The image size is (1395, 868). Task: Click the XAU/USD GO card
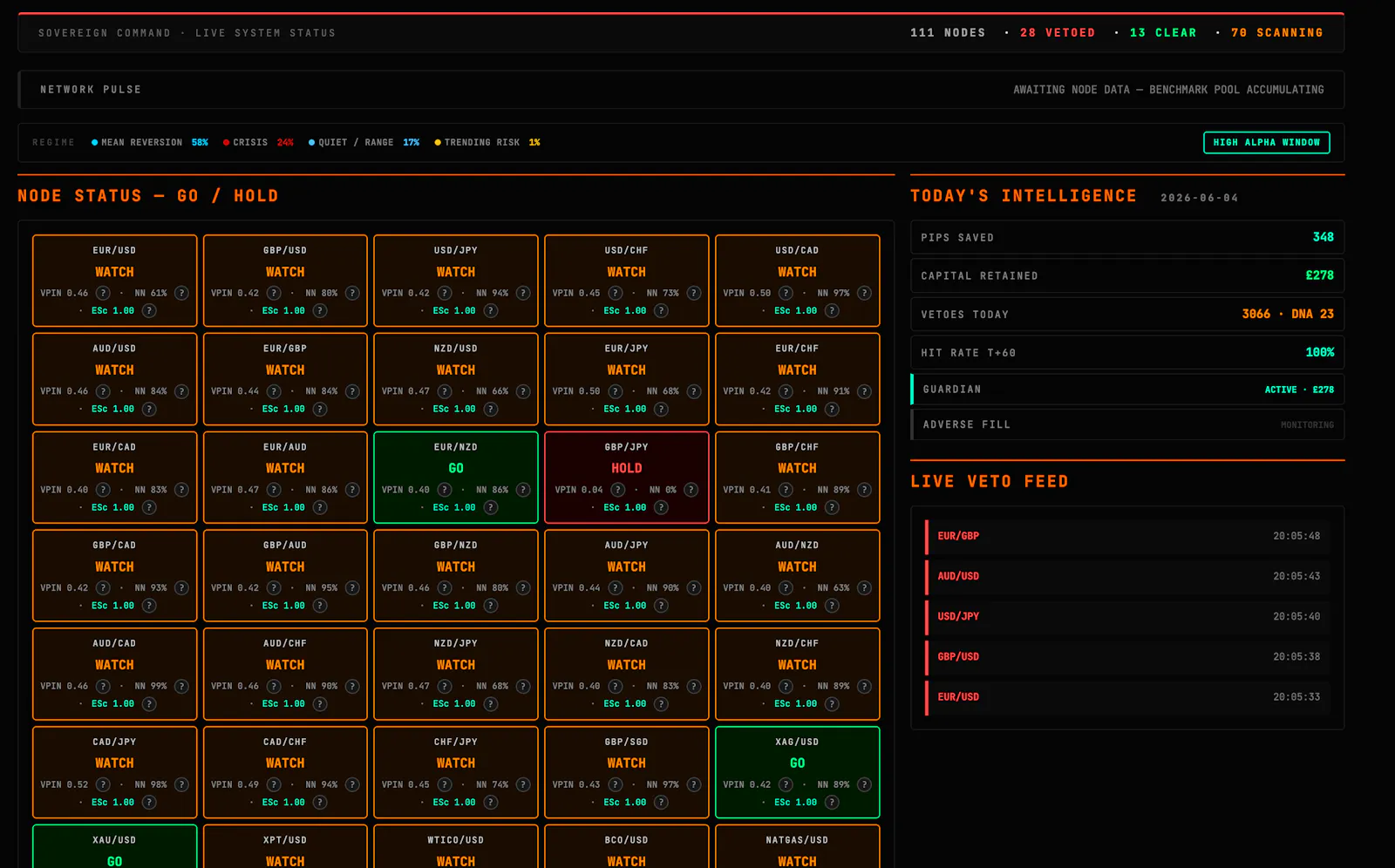[115, 846]
